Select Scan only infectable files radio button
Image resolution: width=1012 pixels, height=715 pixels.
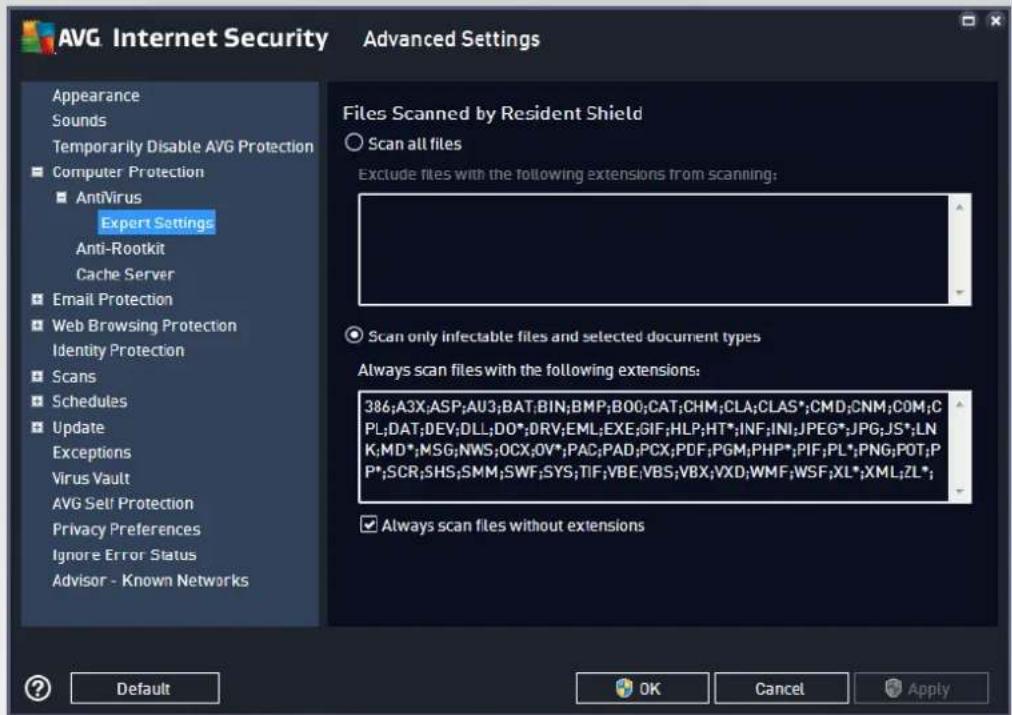(354, 335)
